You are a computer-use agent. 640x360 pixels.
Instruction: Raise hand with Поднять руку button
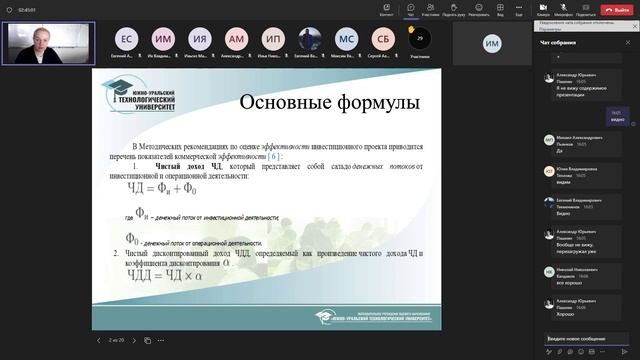point(453,10)
